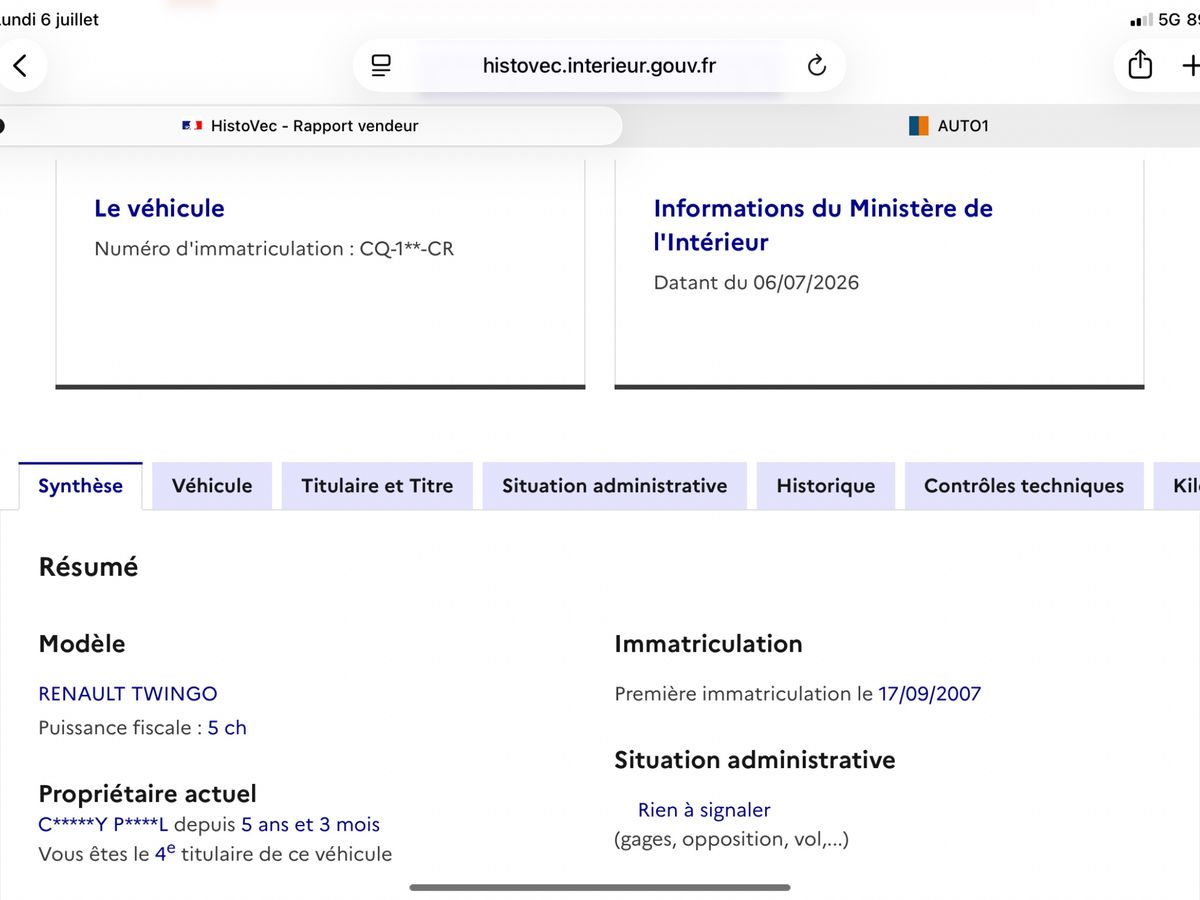Open the share sheet icon
Screen dimensions: 1200x900
pyautogui.click(x=1140, y=65)
